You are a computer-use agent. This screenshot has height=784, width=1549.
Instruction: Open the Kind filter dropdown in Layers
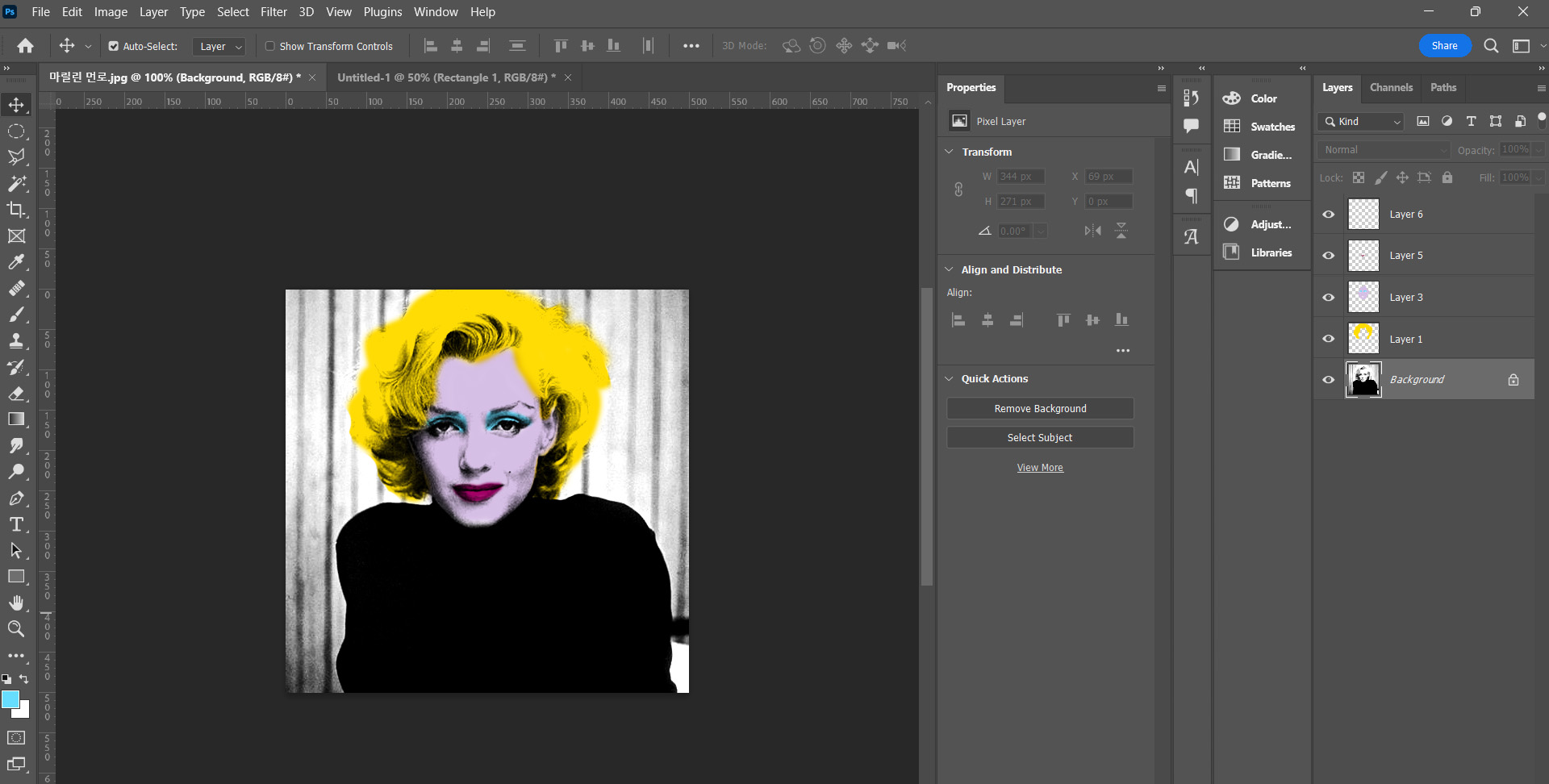click(x=1361, y=122)
